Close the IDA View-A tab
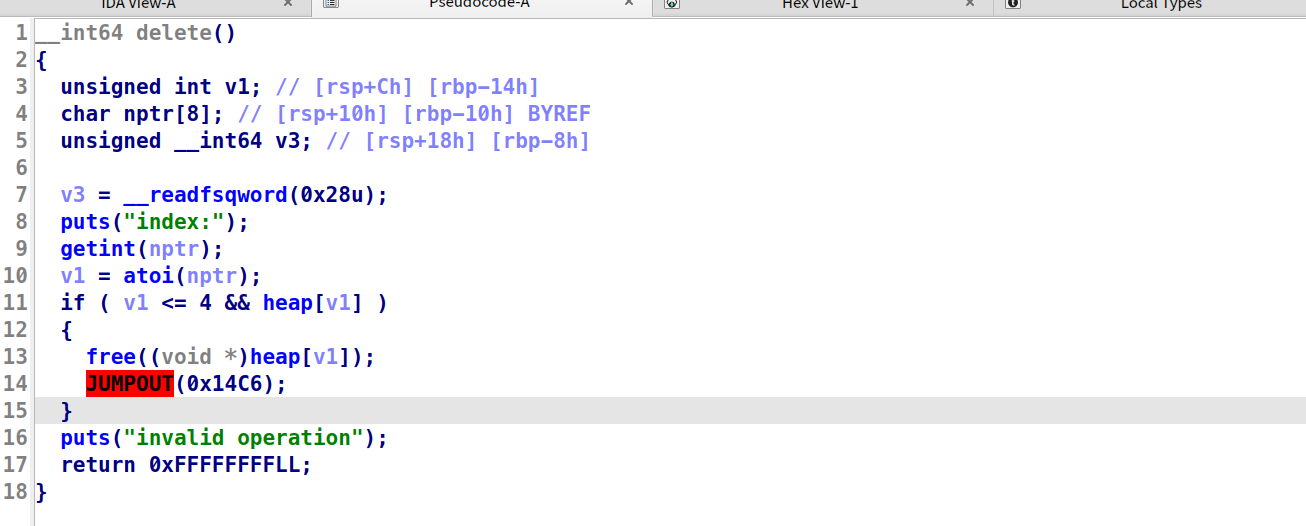Viewport: 1306px width, 526px height. [x=288, y=4]
